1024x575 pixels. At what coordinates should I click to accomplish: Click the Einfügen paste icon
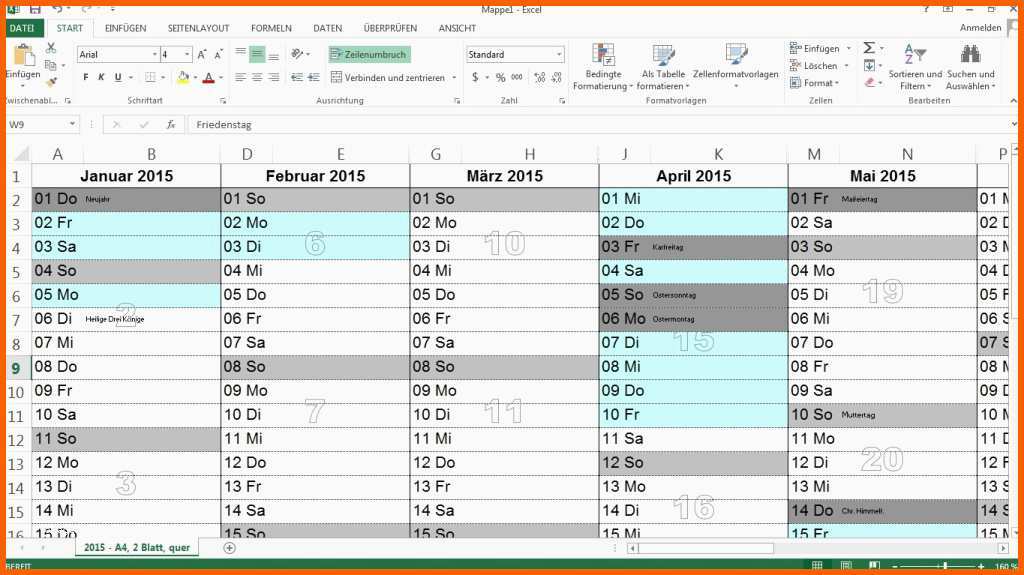pos(24,56)
